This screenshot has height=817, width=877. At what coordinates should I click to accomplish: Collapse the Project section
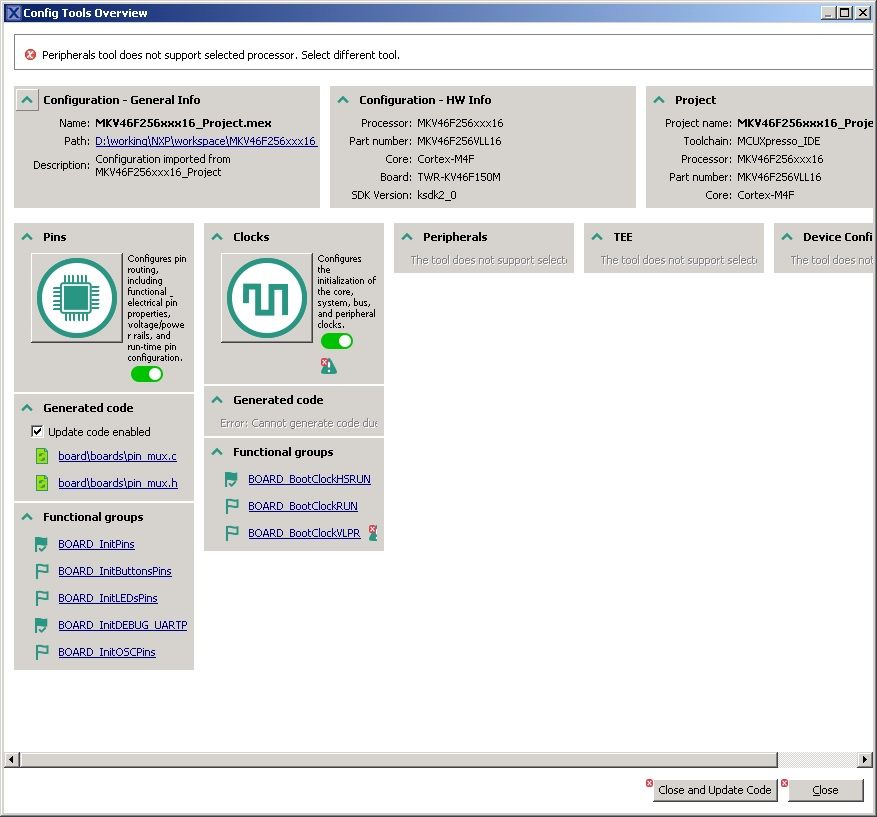(659, 100)
